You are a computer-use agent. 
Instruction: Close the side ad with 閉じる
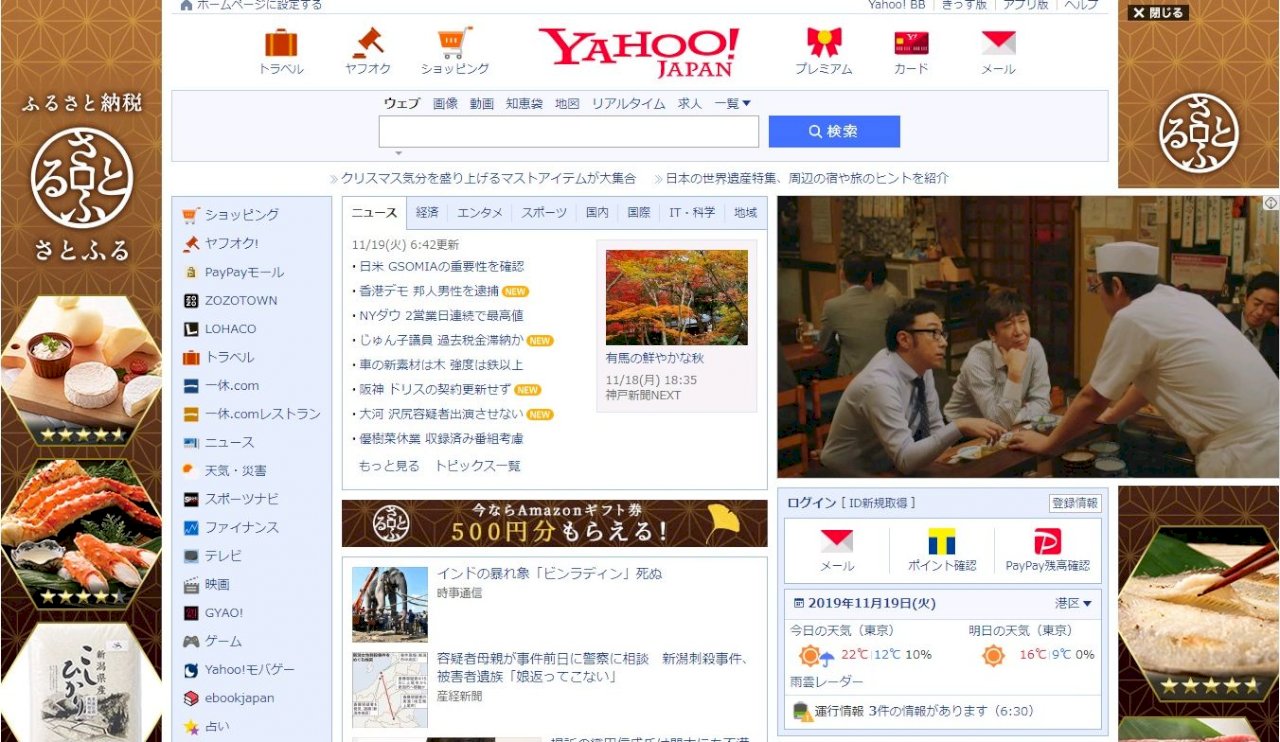[x=1158, y=13]
